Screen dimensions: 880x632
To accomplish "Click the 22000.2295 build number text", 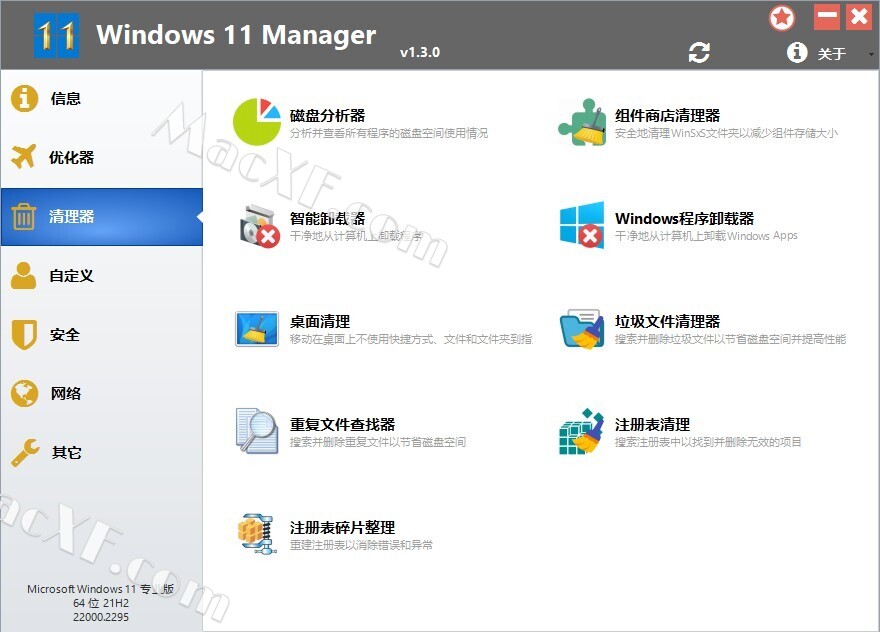I will click(101, 617).
